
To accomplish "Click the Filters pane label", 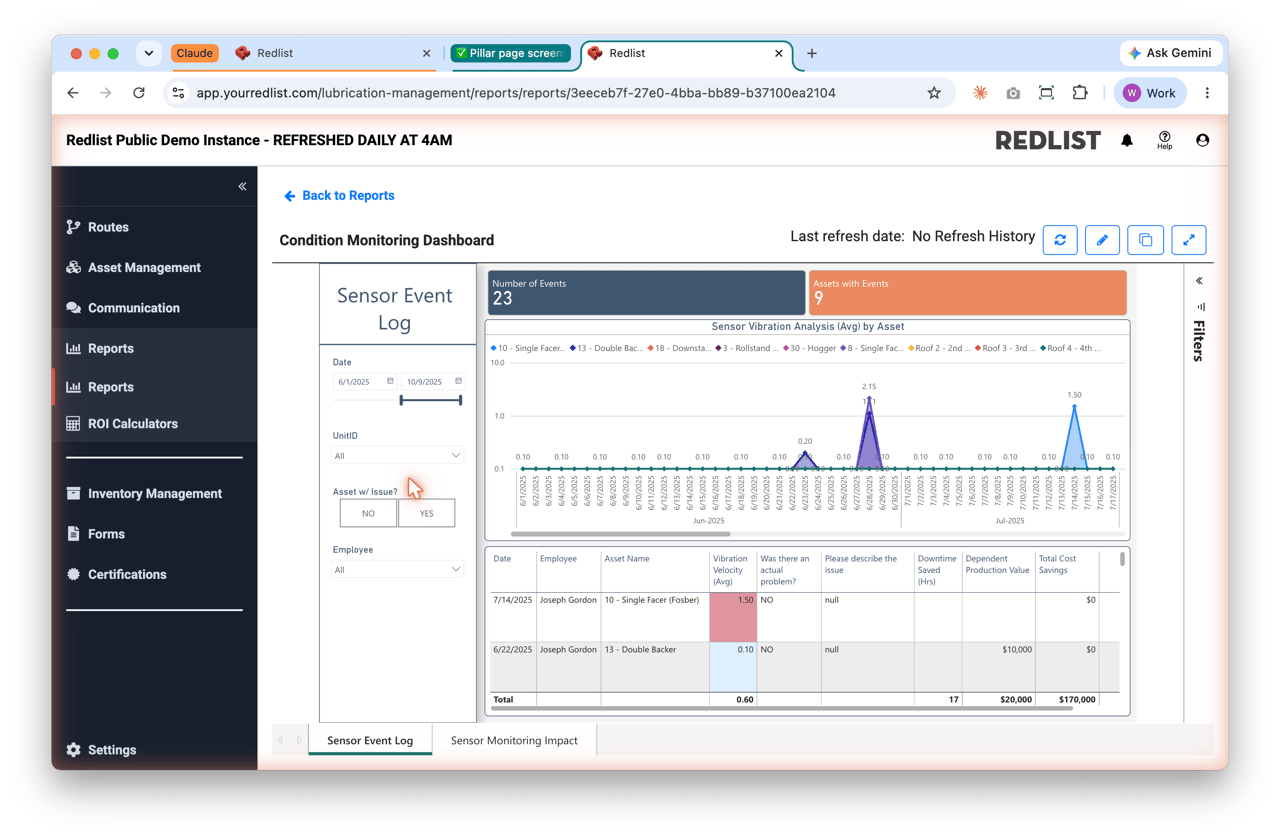I will pyautogui.click(x=1199, y=340).
